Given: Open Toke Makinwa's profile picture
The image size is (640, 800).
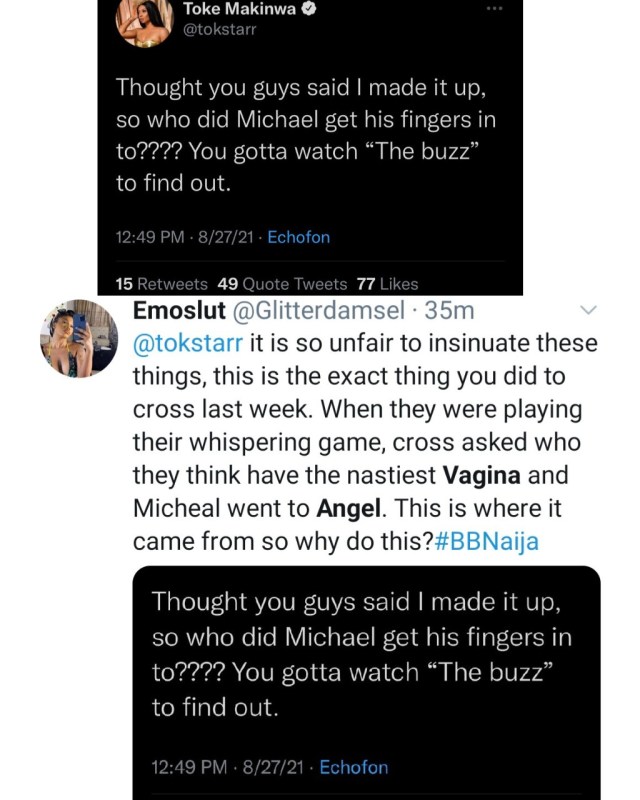Looking at the screenshot, I should click(x=145, y=23).
